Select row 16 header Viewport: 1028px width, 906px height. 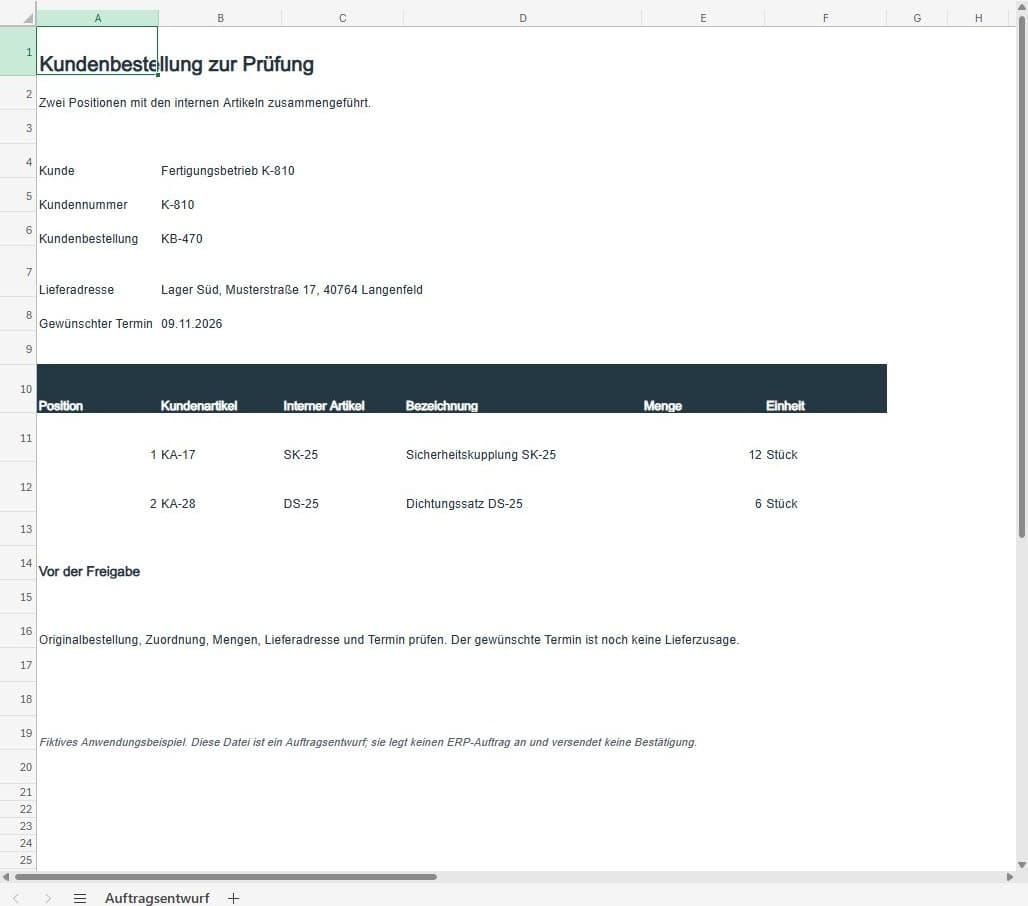(x=18, y=631)
